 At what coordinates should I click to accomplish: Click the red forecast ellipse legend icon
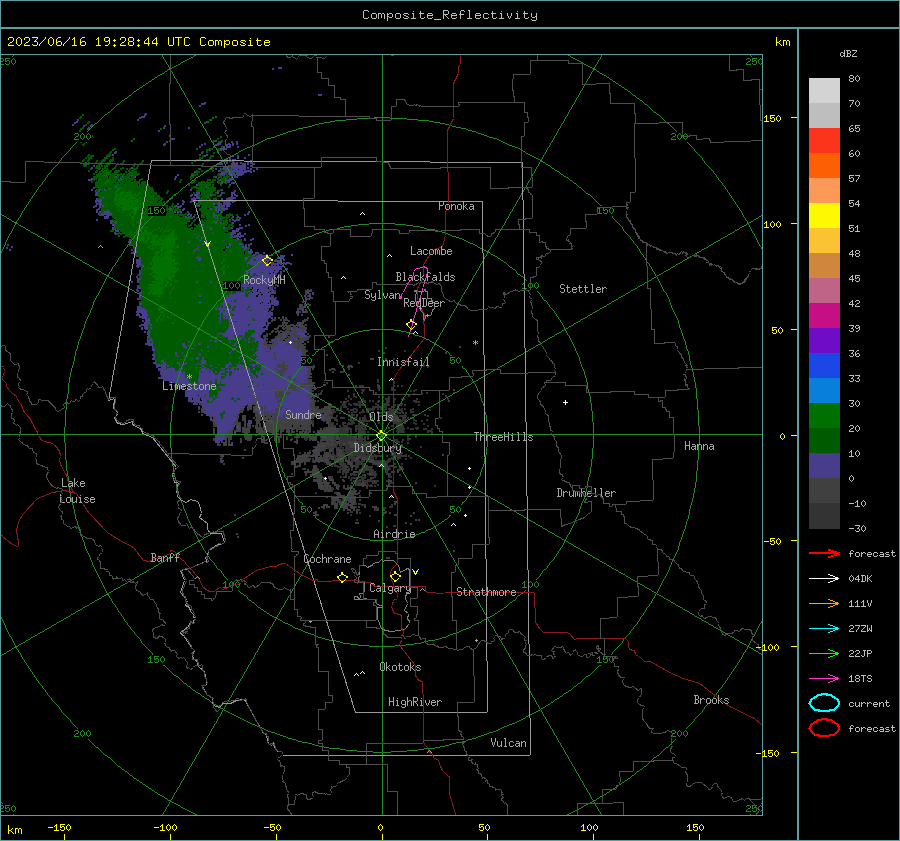click(x=824, y=728)
